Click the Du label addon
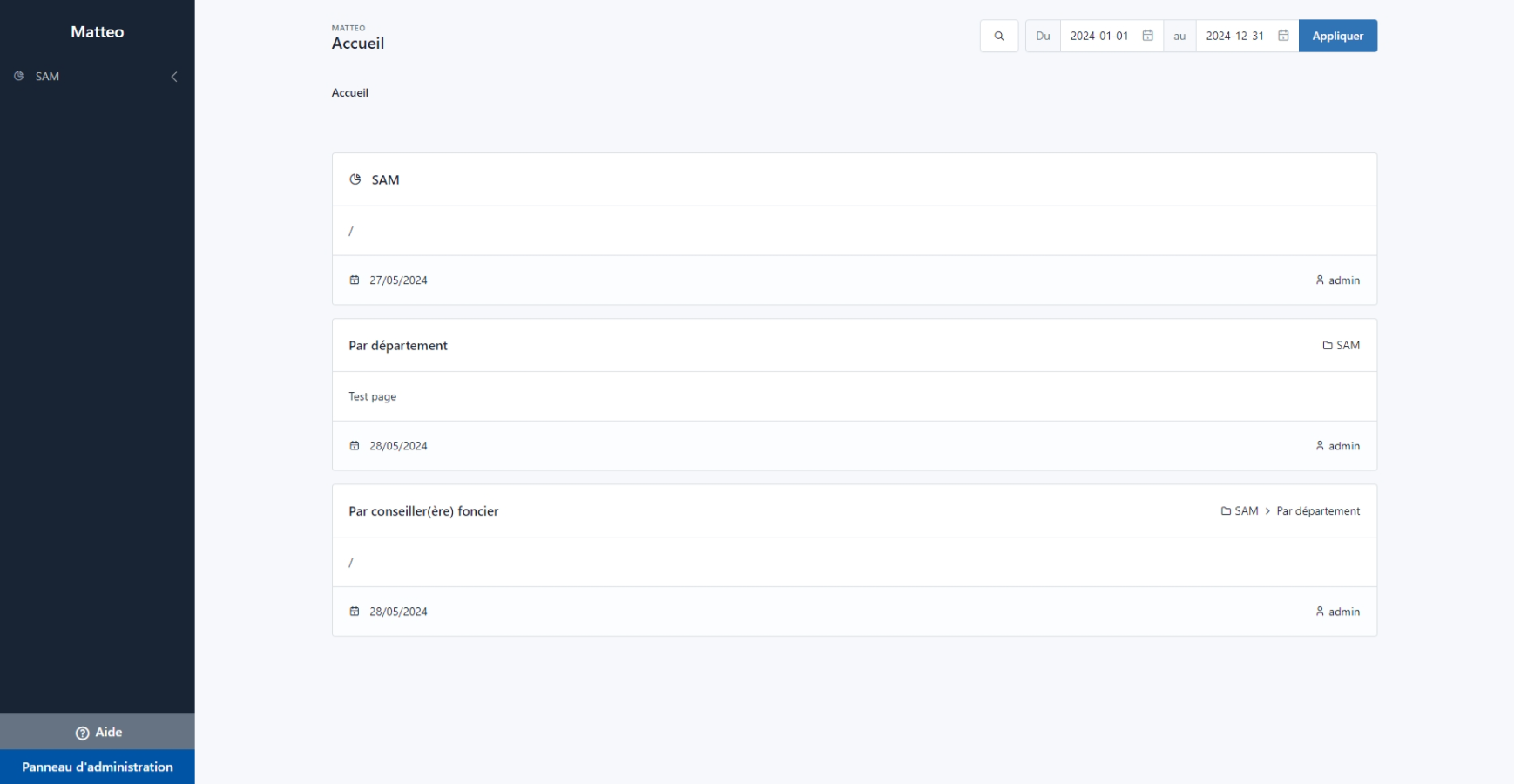The width and height of the screenshot is (1514, 784). [1043, 36]
